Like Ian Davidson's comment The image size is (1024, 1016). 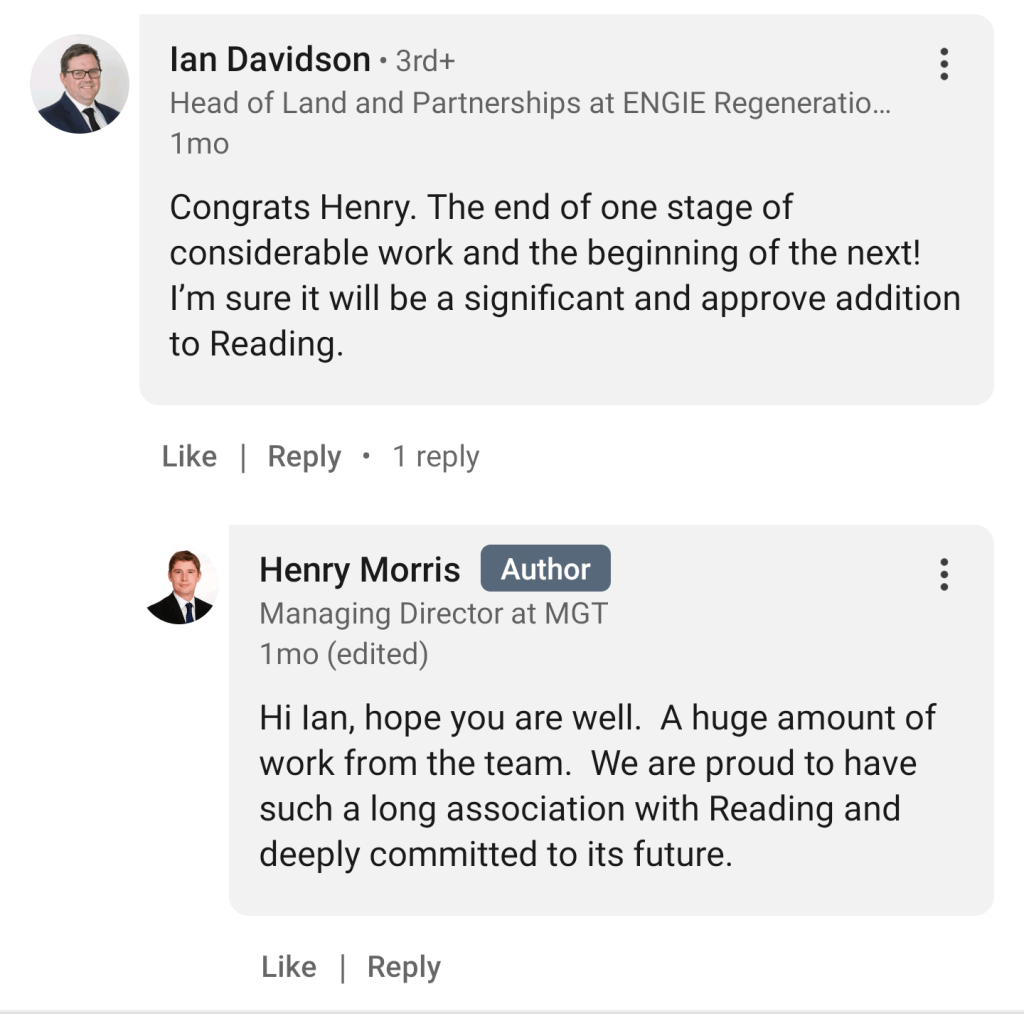click(x=189, y=457)
